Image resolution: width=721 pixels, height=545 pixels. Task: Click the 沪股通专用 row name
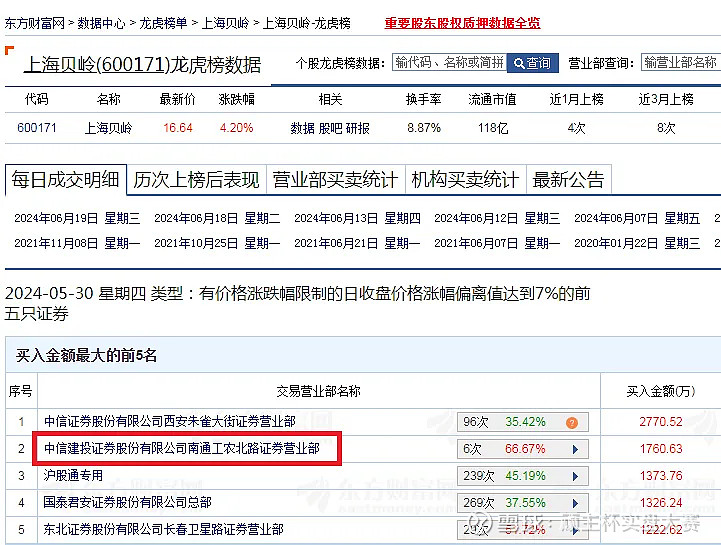tap(73, 476)
